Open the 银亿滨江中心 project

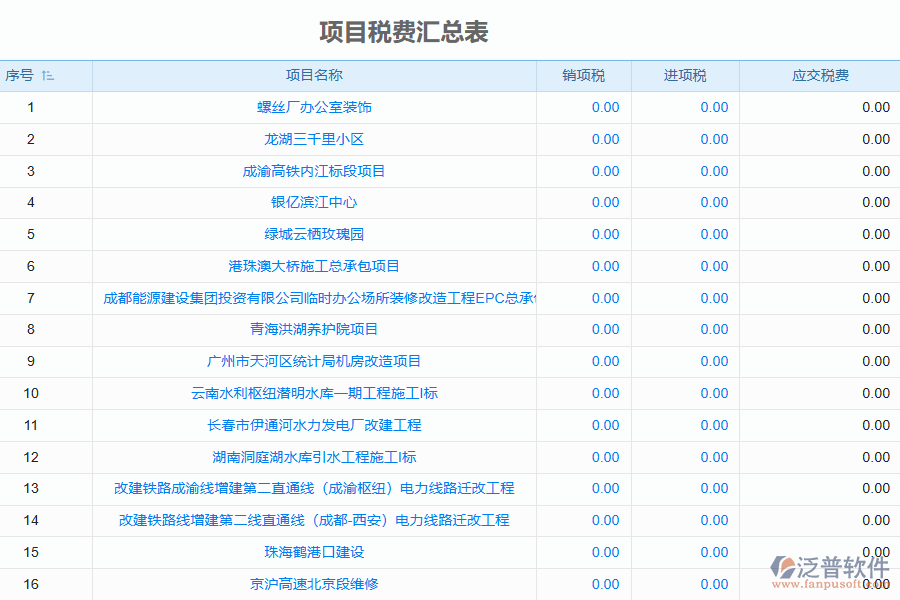(x=314, y=202)
